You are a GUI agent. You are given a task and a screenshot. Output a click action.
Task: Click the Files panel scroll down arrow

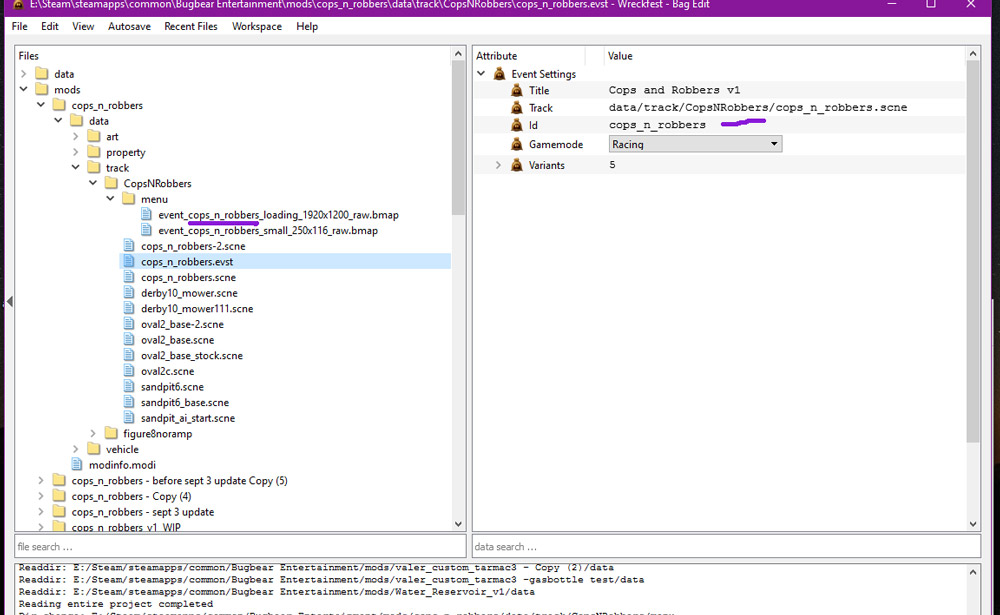[x=458, y=524]
